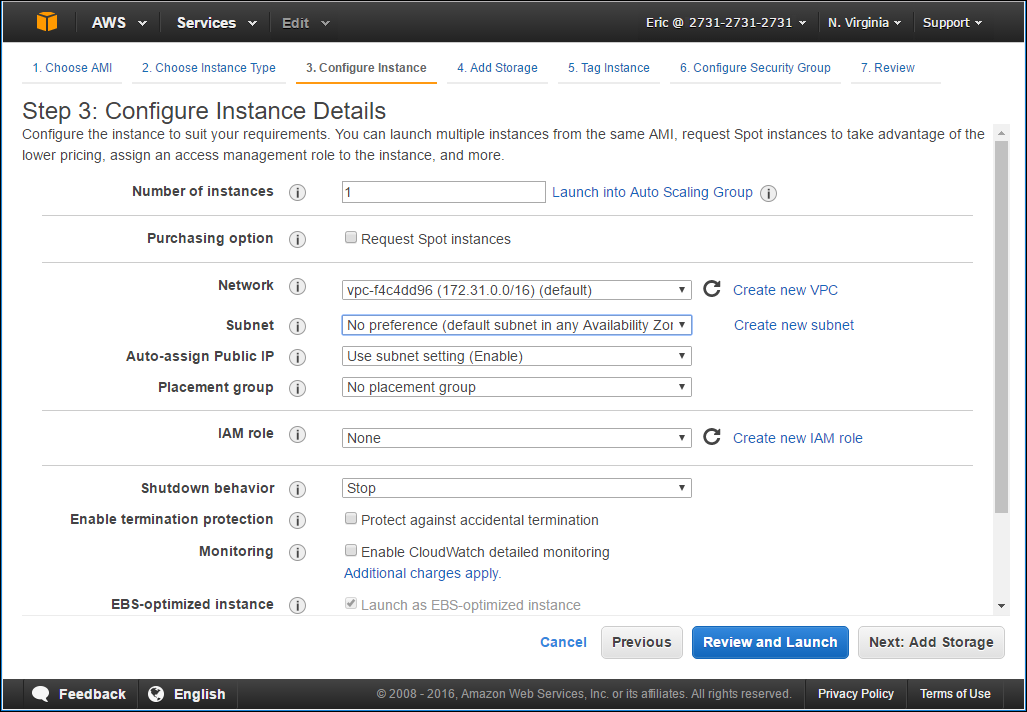This screenshot has height=712, width=1027.
Task: Open the IAM role dropdown
Action: 517,438
